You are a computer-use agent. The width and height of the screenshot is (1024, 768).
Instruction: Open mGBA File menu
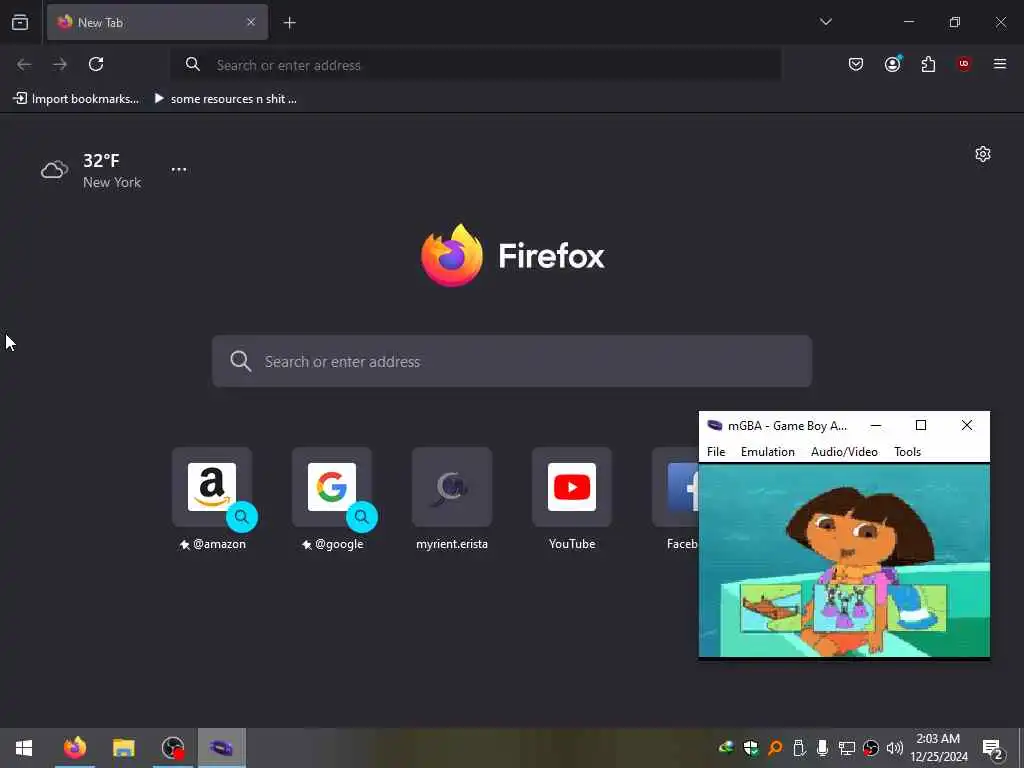716,452
